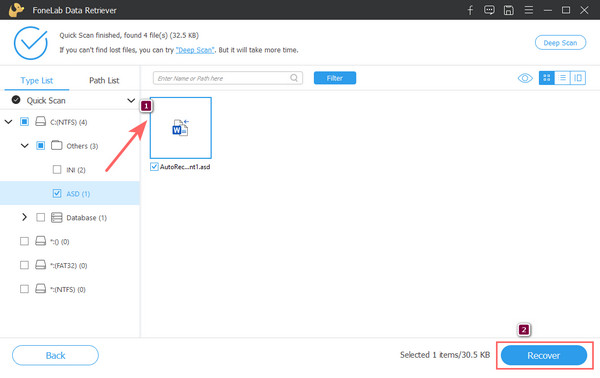Toggle the Others (3) checkbox

point(40,145)
